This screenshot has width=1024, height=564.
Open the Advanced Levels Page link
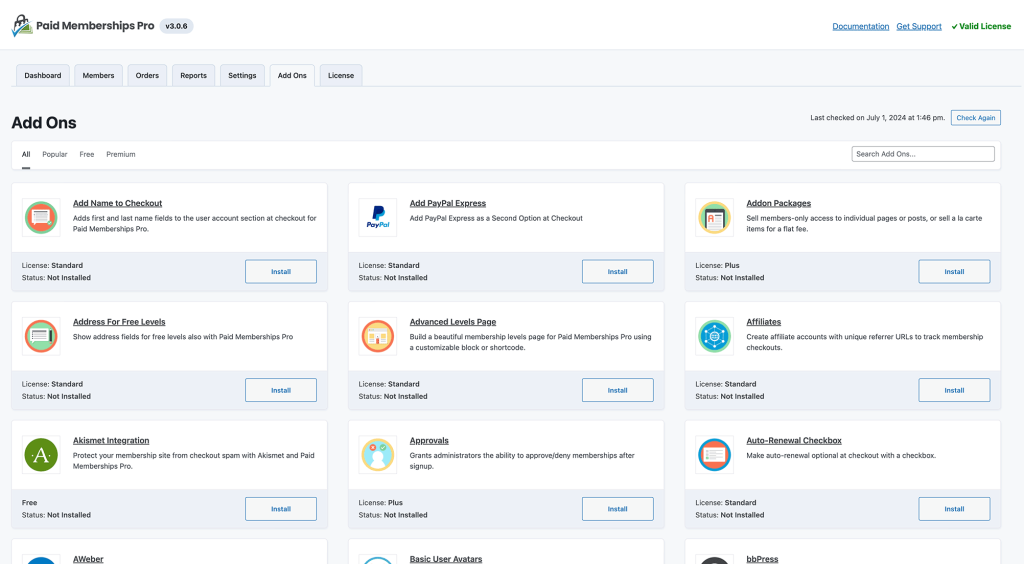point(453,322)
